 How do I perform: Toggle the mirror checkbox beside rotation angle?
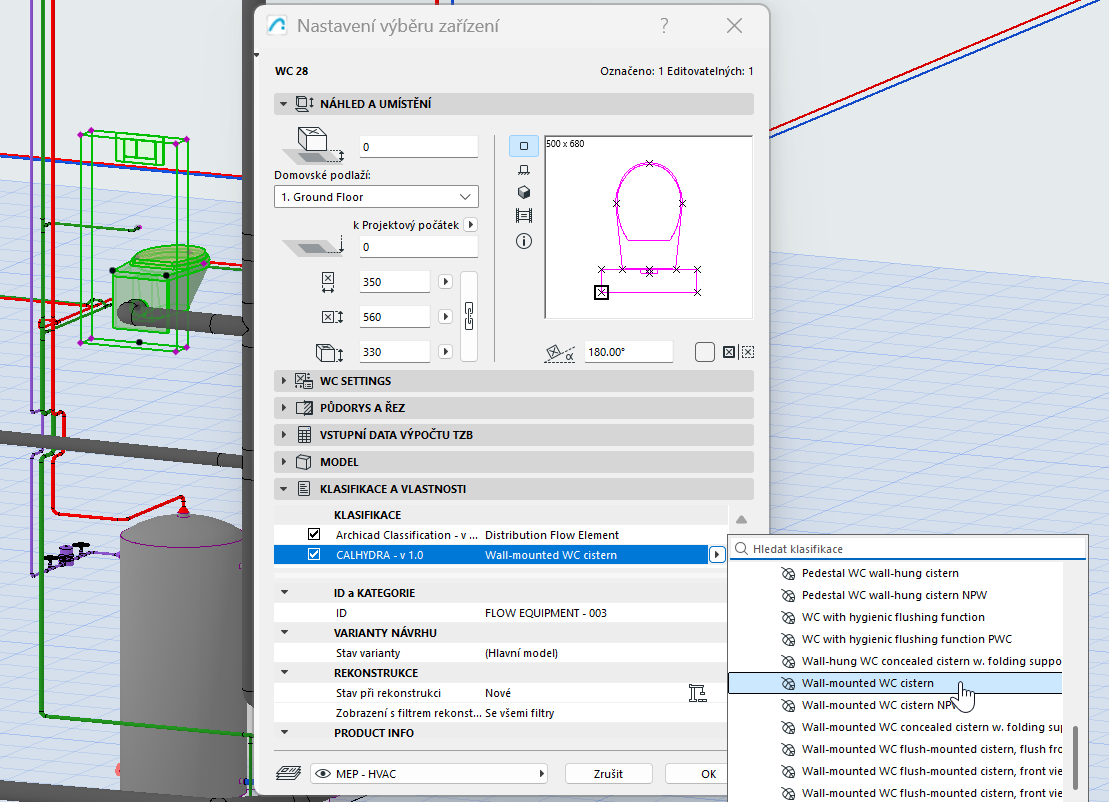[705, 352]
